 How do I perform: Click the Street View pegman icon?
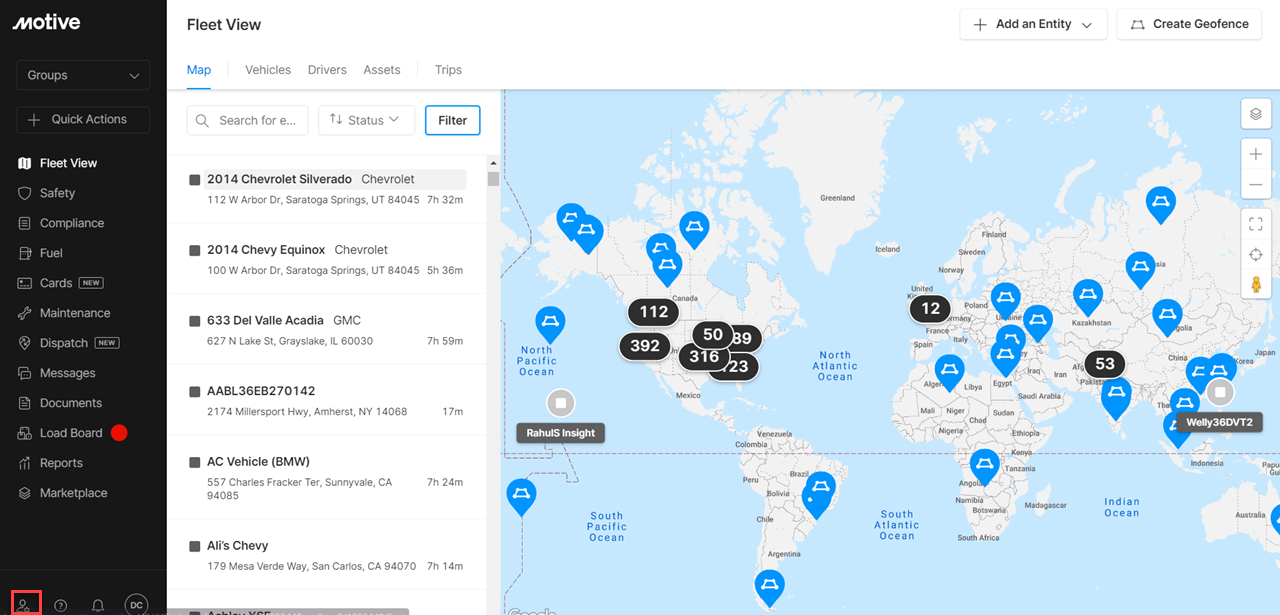(1256, 284)
